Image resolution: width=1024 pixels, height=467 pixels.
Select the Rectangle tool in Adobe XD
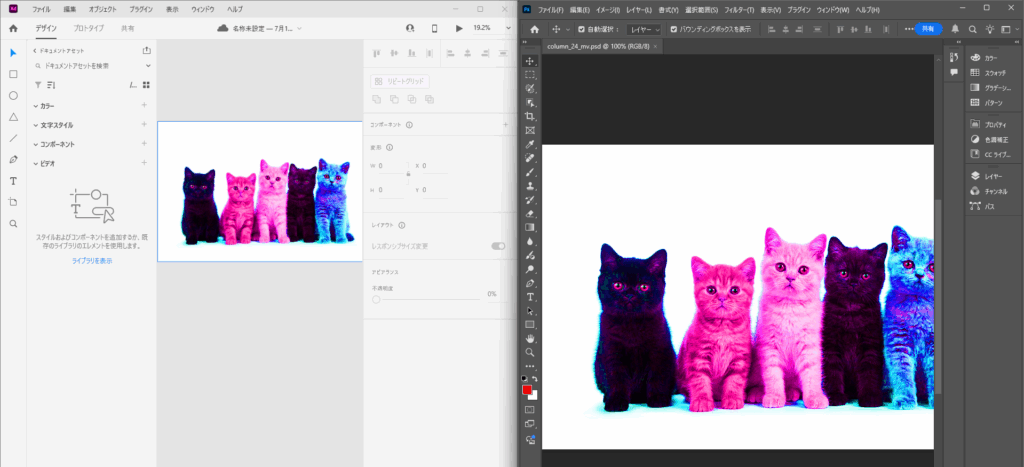(13, 74)
